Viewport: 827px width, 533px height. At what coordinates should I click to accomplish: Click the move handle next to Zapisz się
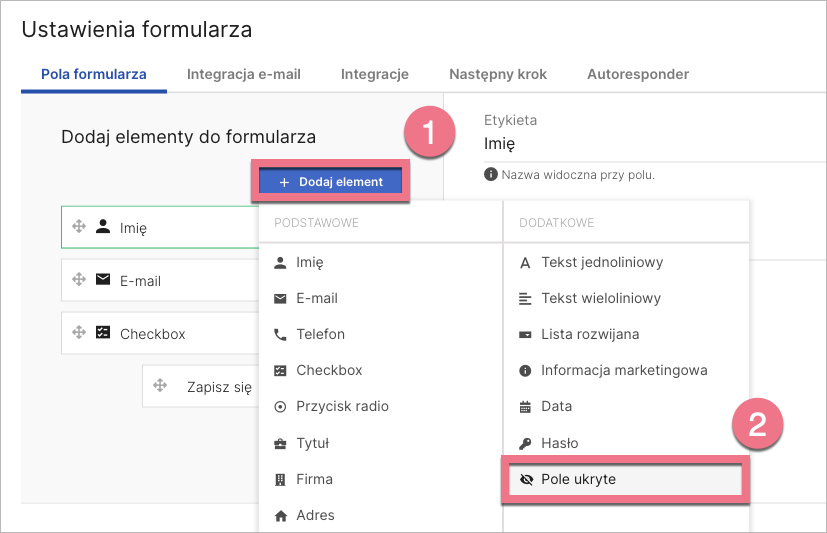[160, 387]
